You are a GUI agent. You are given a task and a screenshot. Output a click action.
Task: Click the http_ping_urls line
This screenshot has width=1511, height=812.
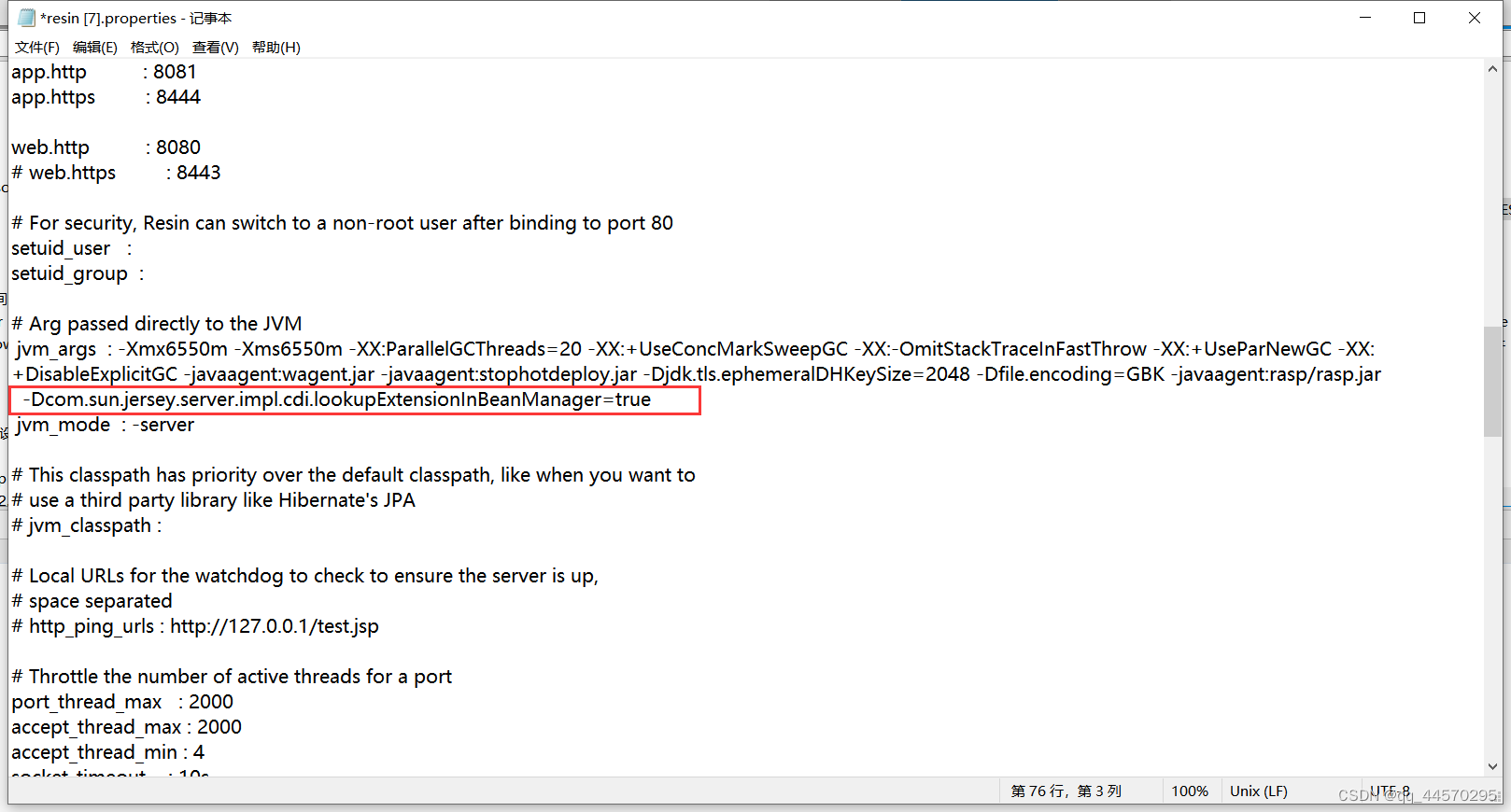pyautogui.click(x=195, y=626)
